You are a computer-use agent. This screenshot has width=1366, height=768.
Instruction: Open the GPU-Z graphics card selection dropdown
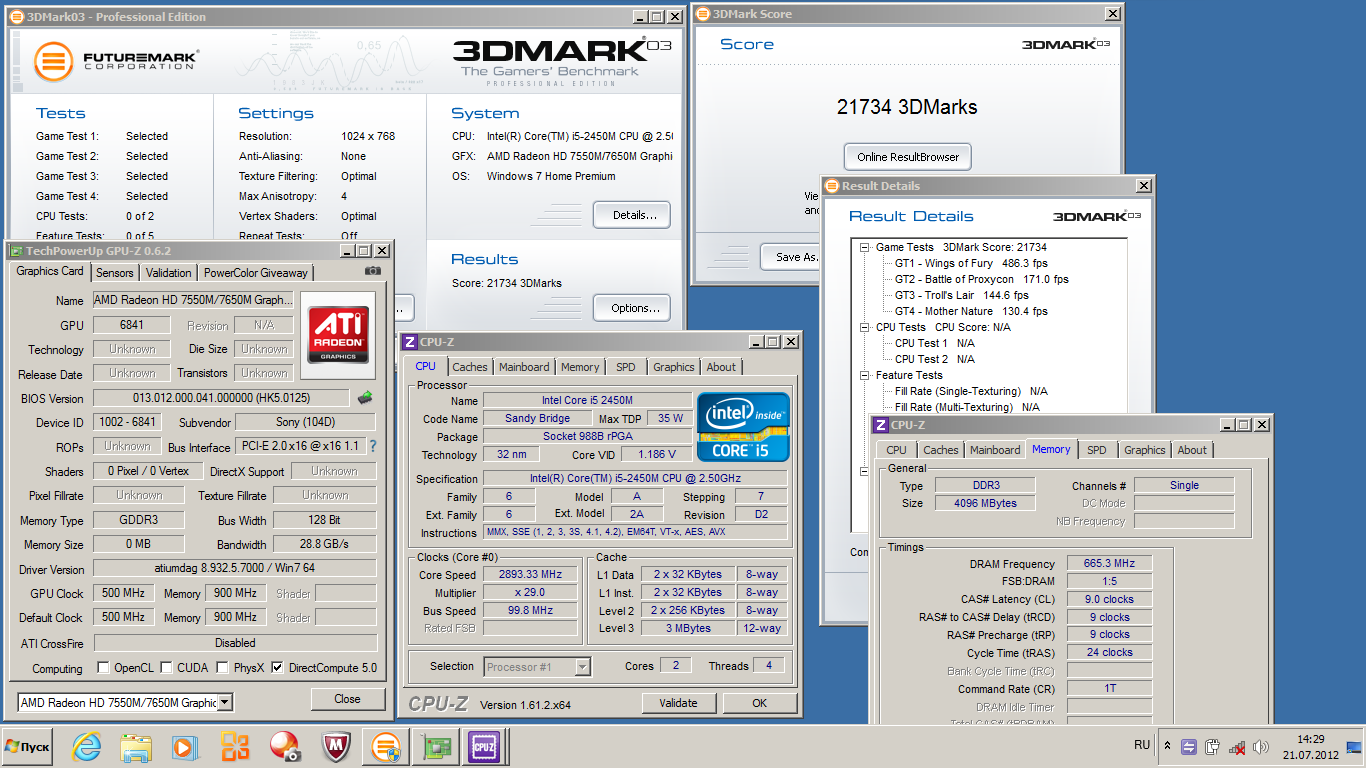tap(225, 703)
